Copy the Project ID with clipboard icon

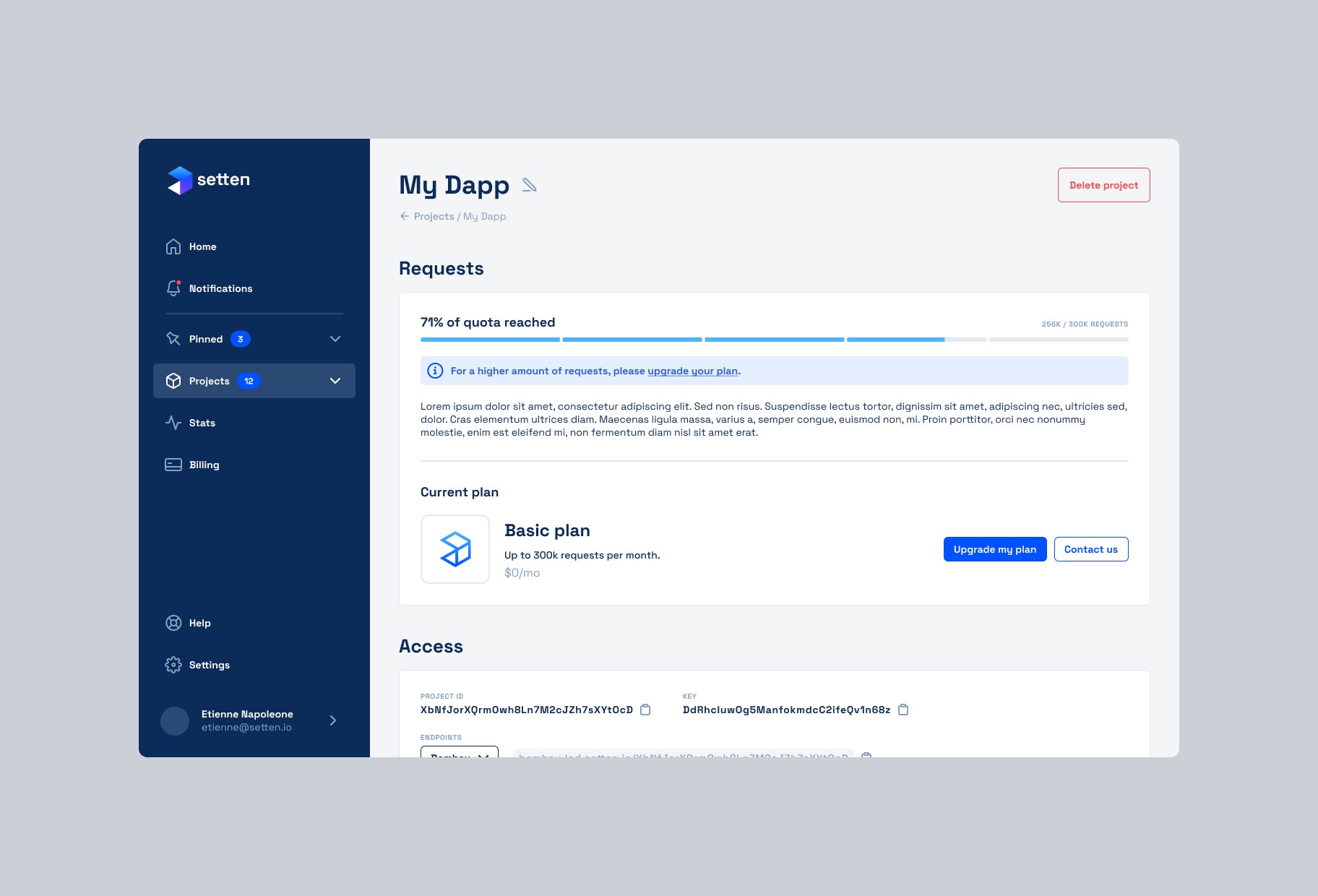tap(645, 710)
